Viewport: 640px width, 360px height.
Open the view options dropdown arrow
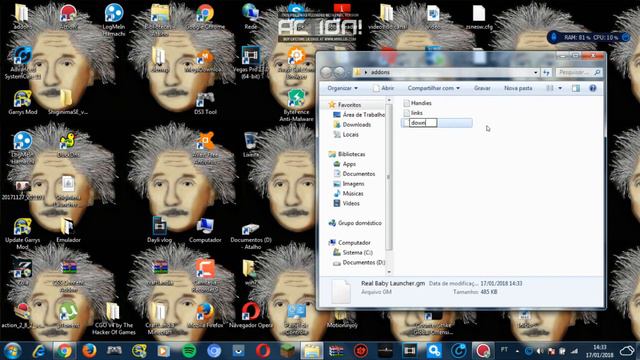click(560, 88)
